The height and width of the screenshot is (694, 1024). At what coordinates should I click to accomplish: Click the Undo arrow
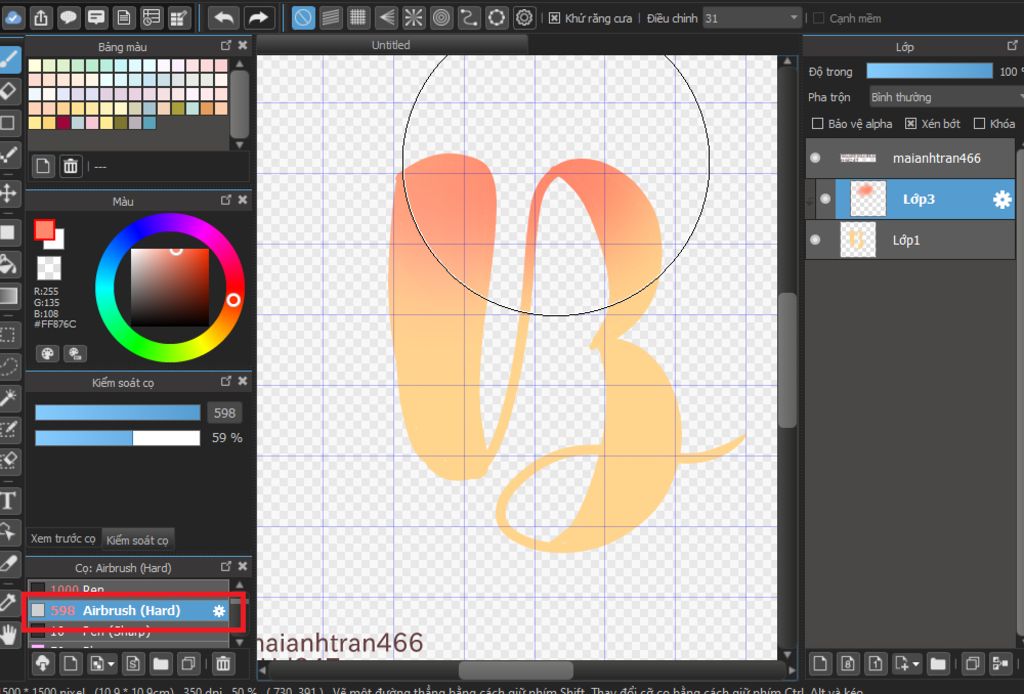pos(224,18)
